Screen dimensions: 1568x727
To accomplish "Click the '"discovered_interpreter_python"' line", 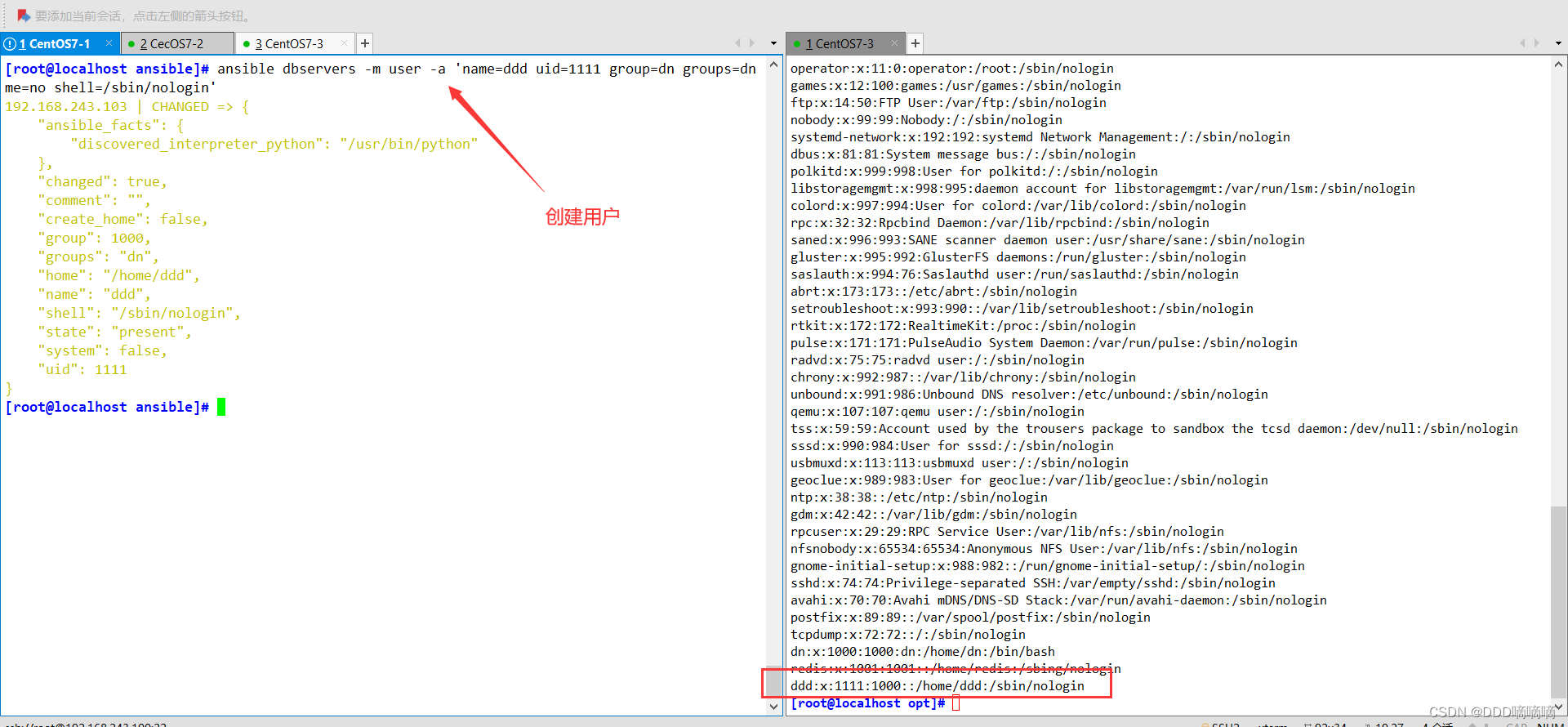I will (274, 144).
